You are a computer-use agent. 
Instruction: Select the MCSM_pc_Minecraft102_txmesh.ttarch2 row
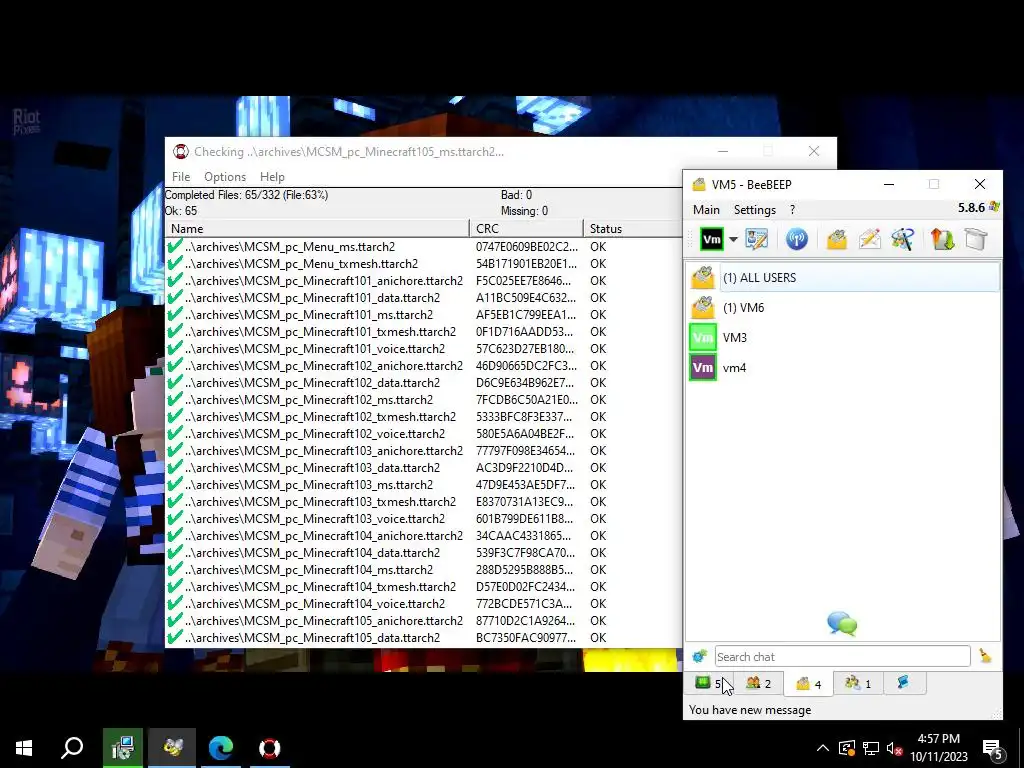[423, 417]
